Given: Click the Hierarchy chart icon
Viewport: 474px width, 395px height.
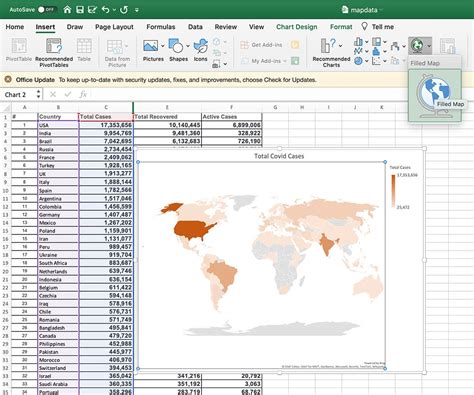Looking at the screenshot, I should tap(376, 42).
